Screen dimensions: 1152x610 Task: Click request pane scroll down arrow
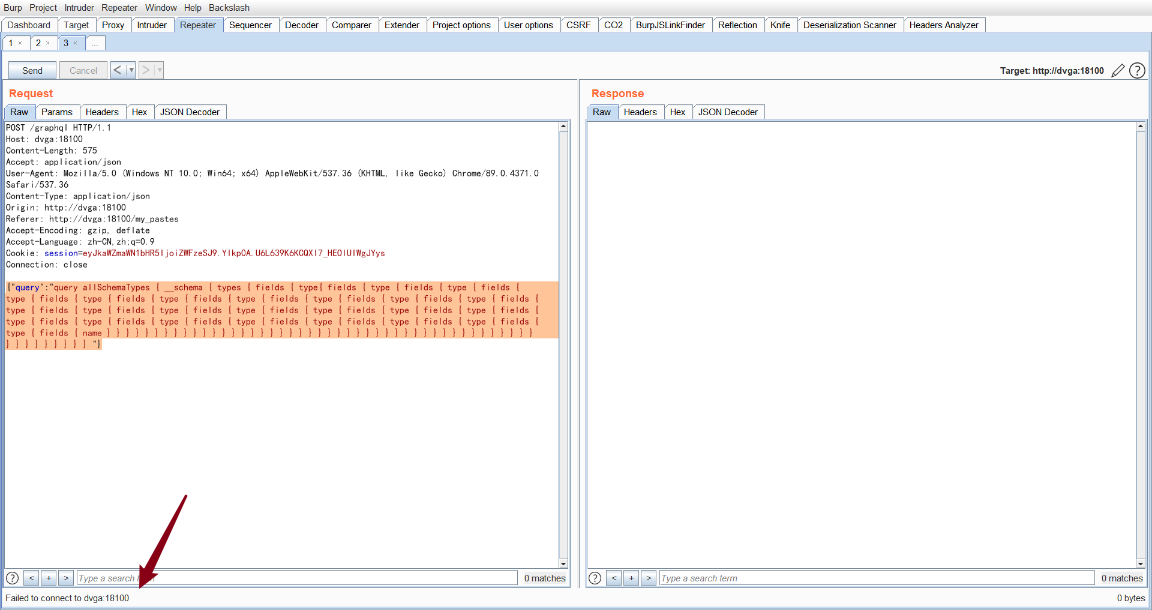tap(564, 564)
